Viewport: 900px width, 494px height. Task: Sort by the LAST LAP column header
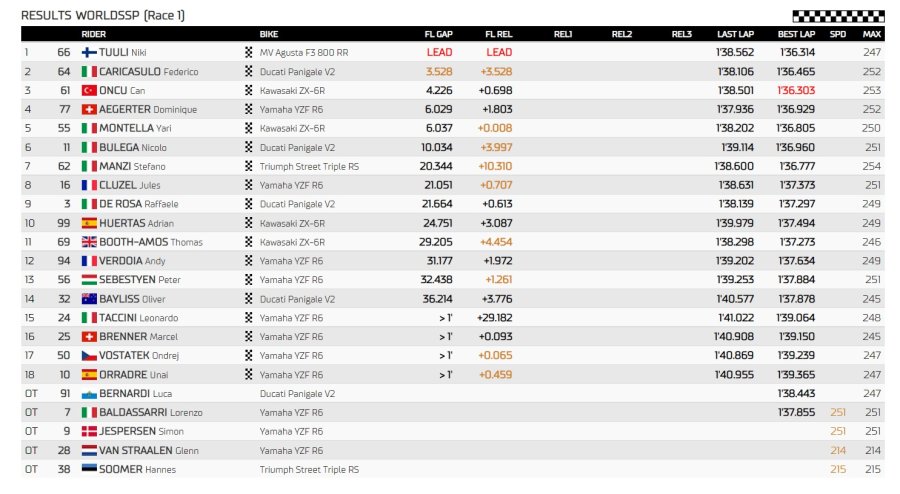[735, 34]
